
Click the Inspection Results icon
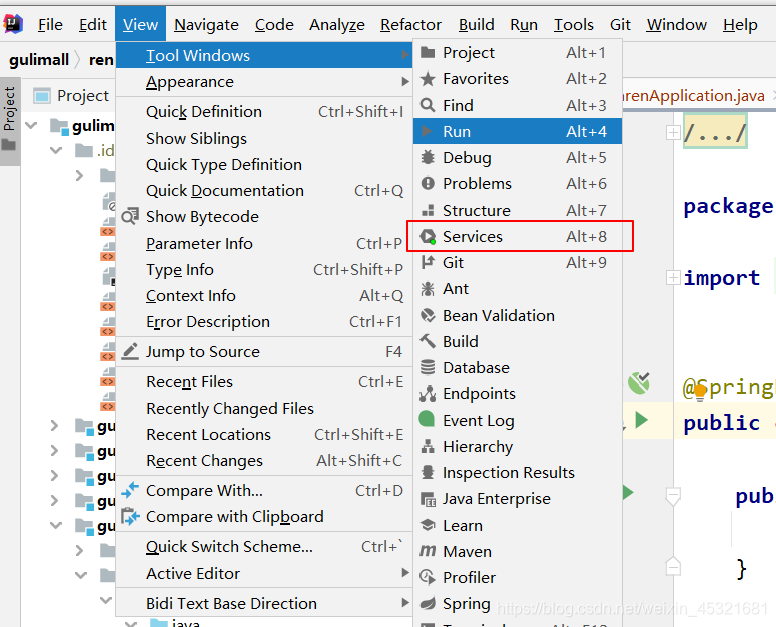(428, 473)
